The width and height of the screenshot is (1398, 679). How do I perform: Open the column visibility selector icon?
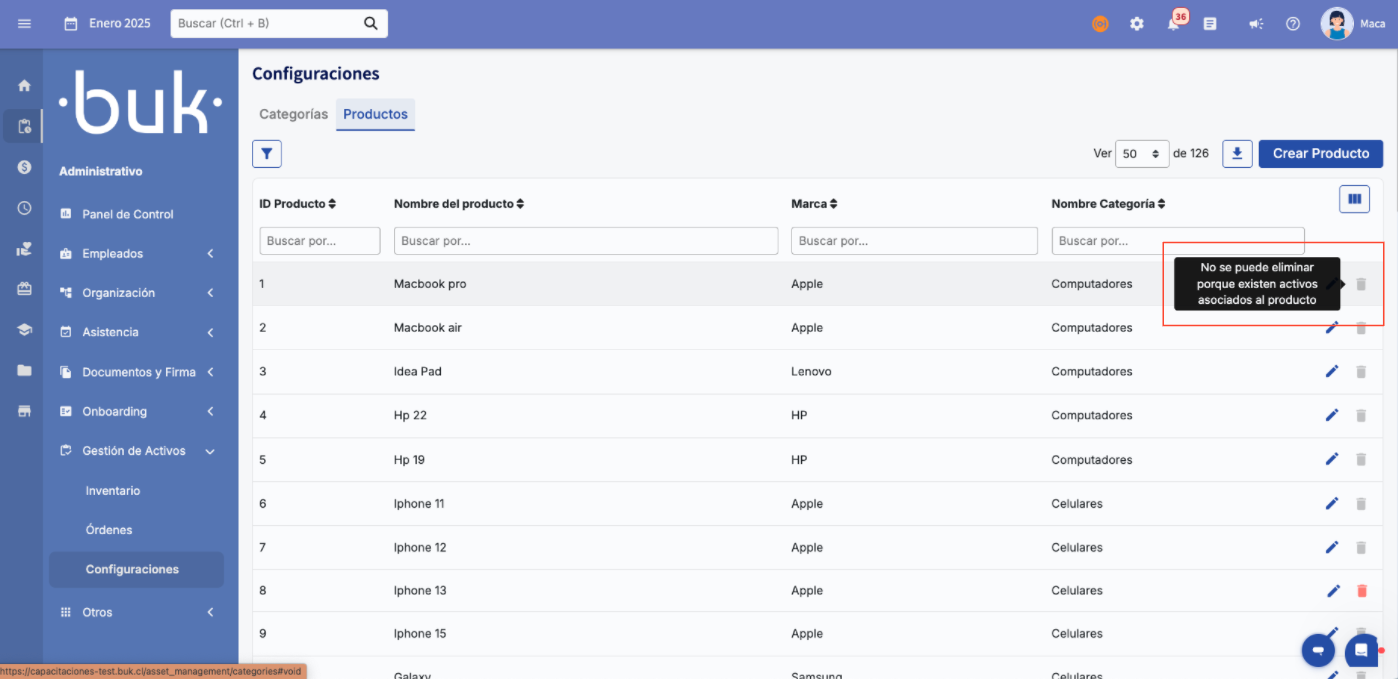1354,199
